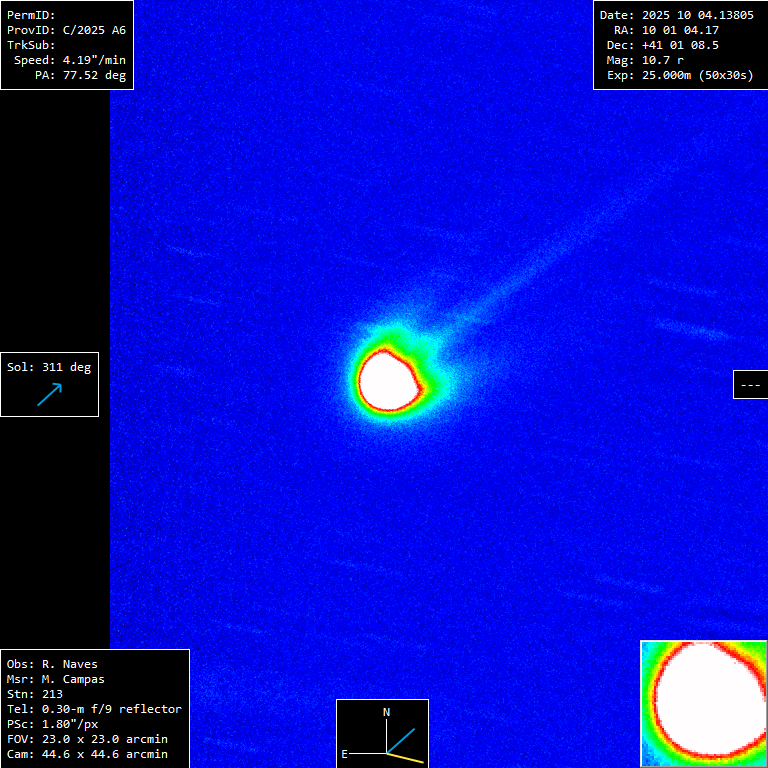Viewport: 768px width, 768px height.
Task: Click the Date 2025 10 04.13805 field
Action: pos(676,15)
